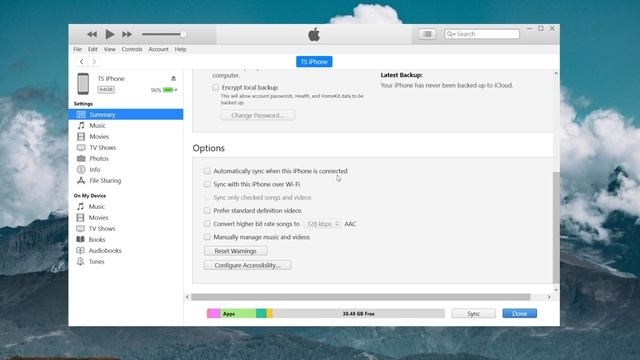Open the View menu

coord(109,49)
